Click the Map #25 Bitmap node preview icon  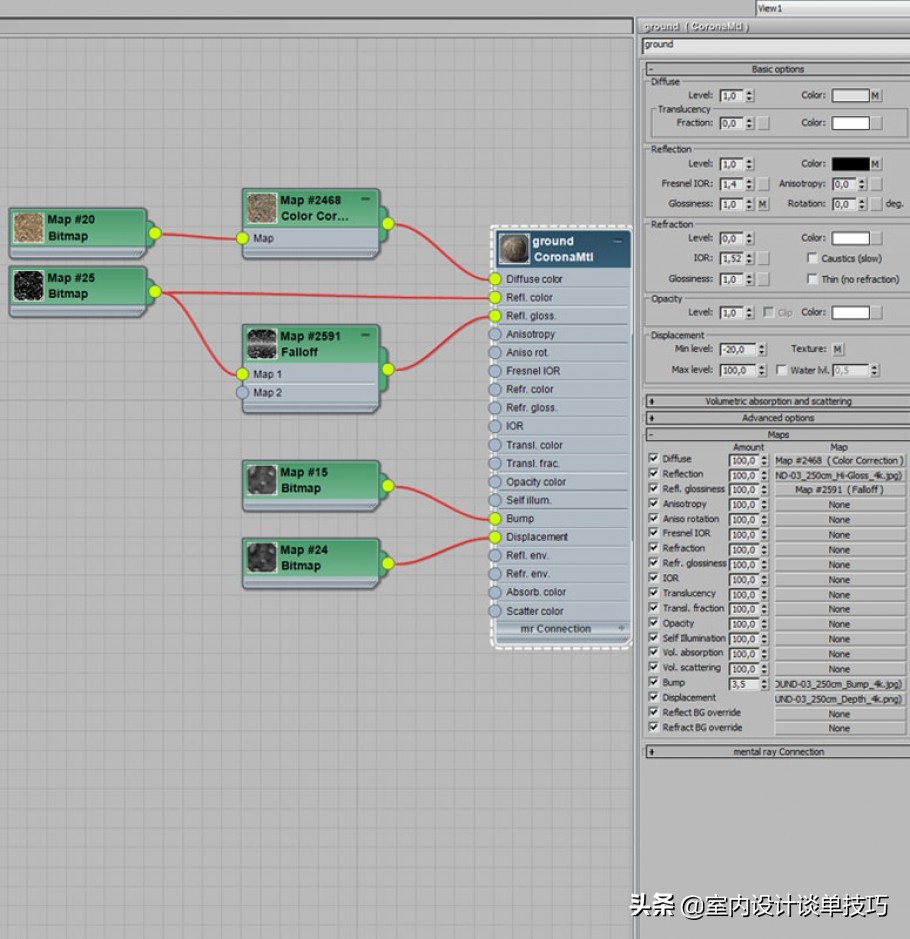pos(29,286)
